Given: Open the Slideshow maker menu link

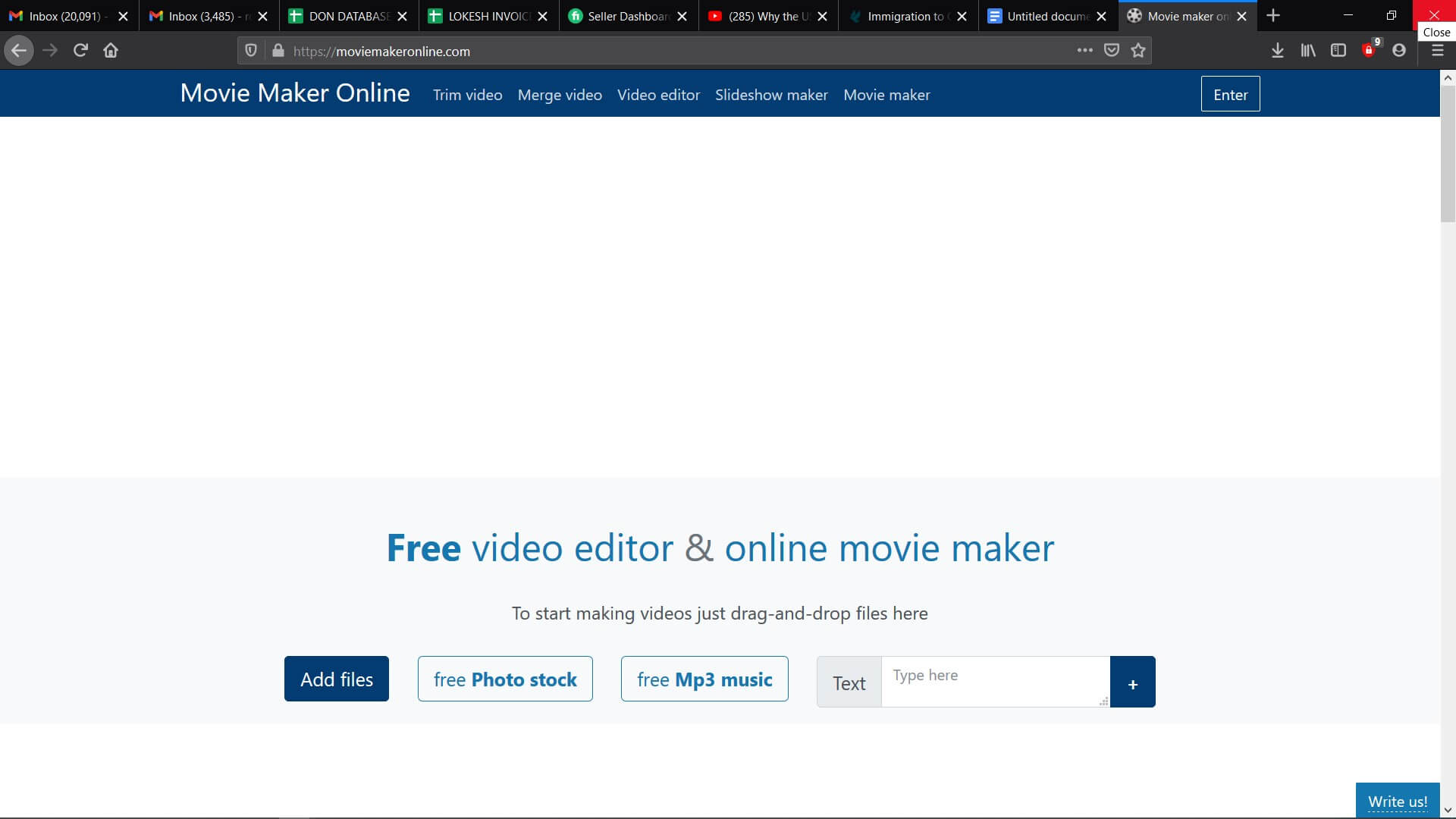Looking at the screenshot, I should tap(771, 95).
